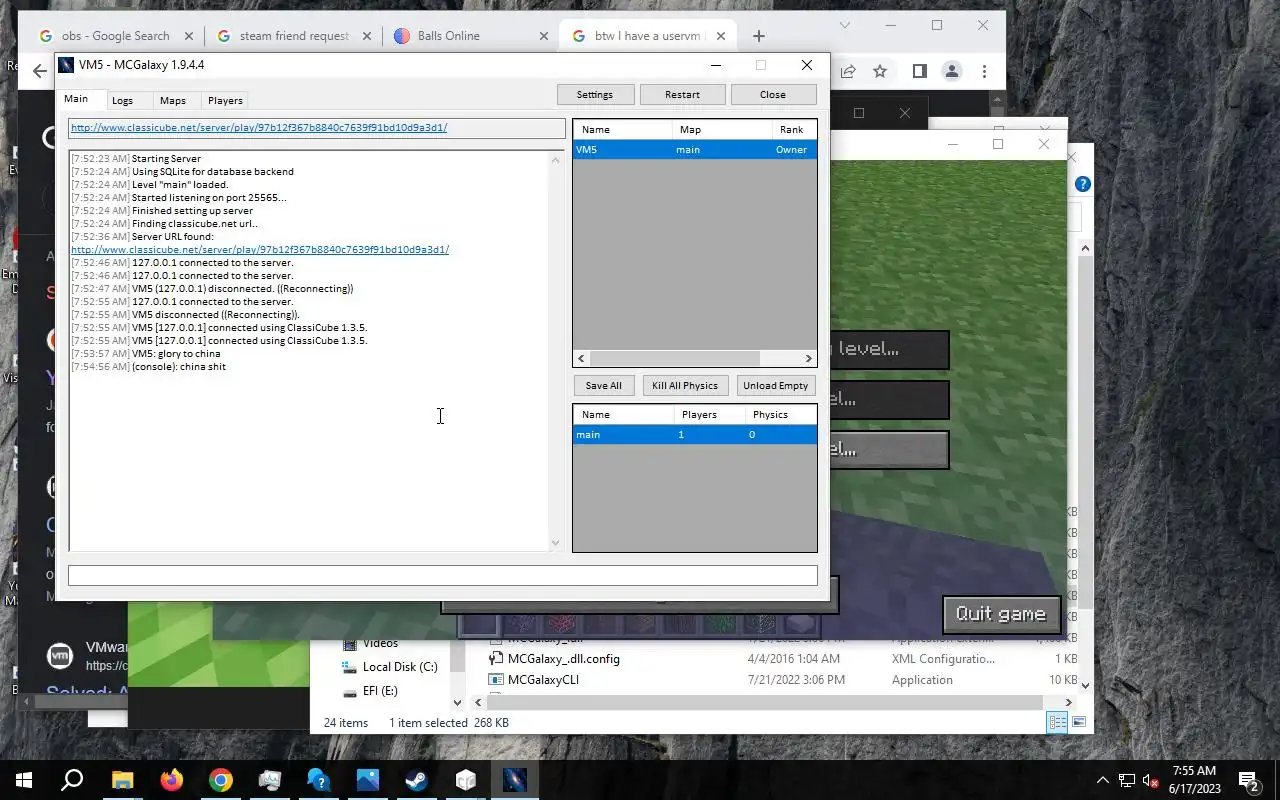1280x800 pixels.
Task: Open the notification center icon
Action: (x=1248, y=780)
